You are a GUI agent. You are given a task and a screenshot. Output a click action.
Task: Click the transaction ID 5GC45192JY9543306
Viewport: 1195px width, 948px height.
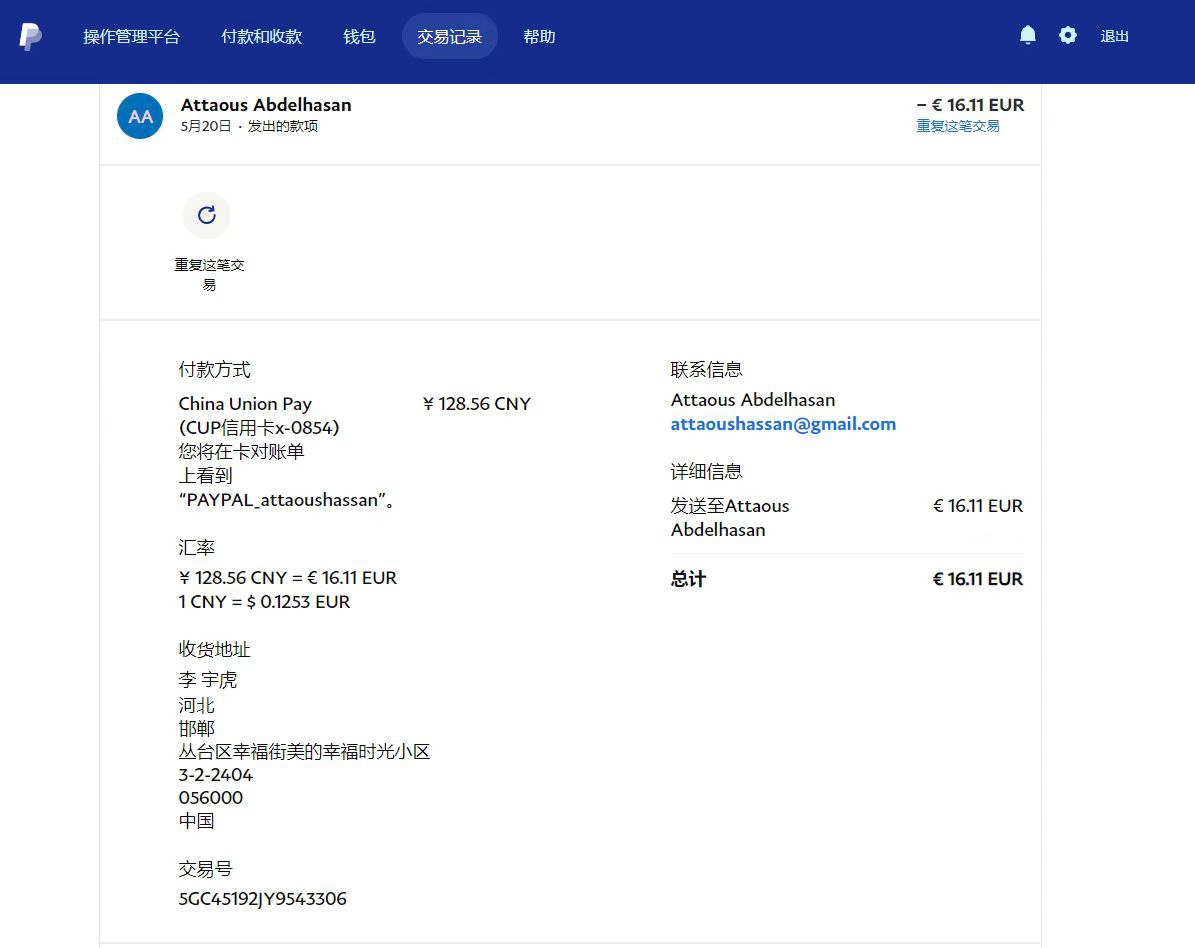pos(262,899)
